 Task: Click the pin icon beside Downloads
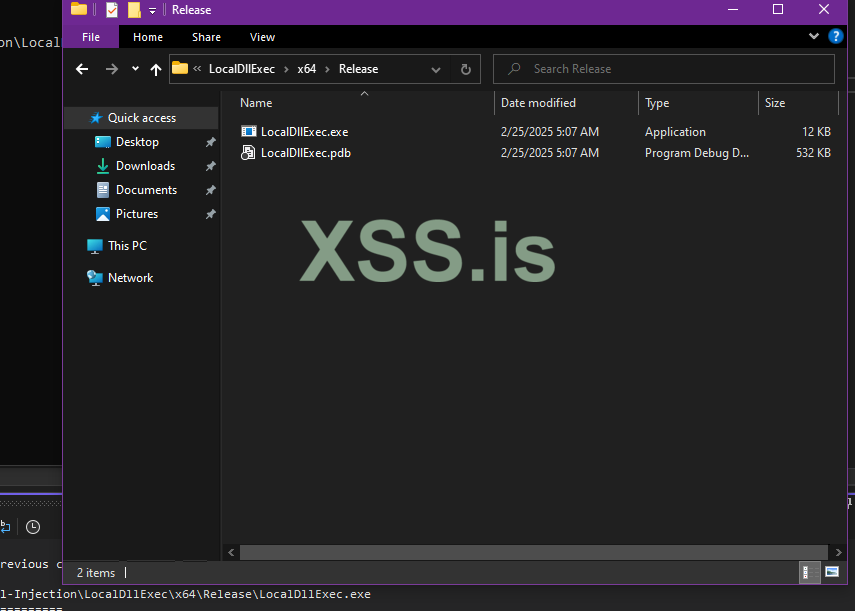(210, 166)
